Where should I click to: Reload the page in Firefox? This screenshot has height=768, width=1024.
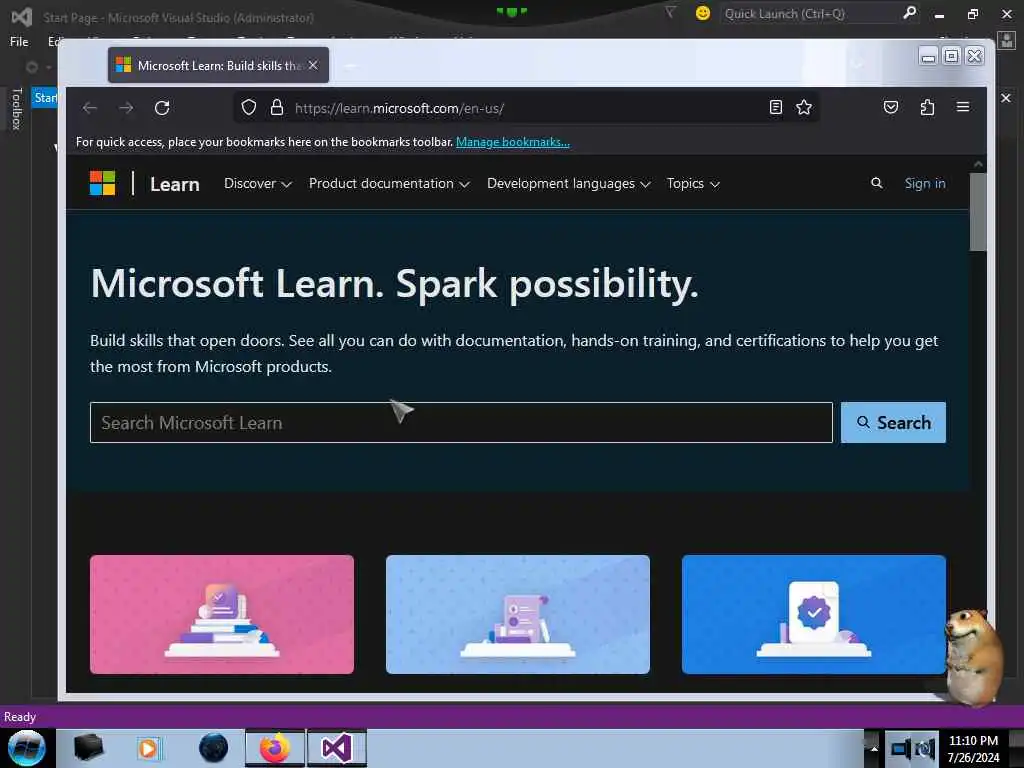162,108
